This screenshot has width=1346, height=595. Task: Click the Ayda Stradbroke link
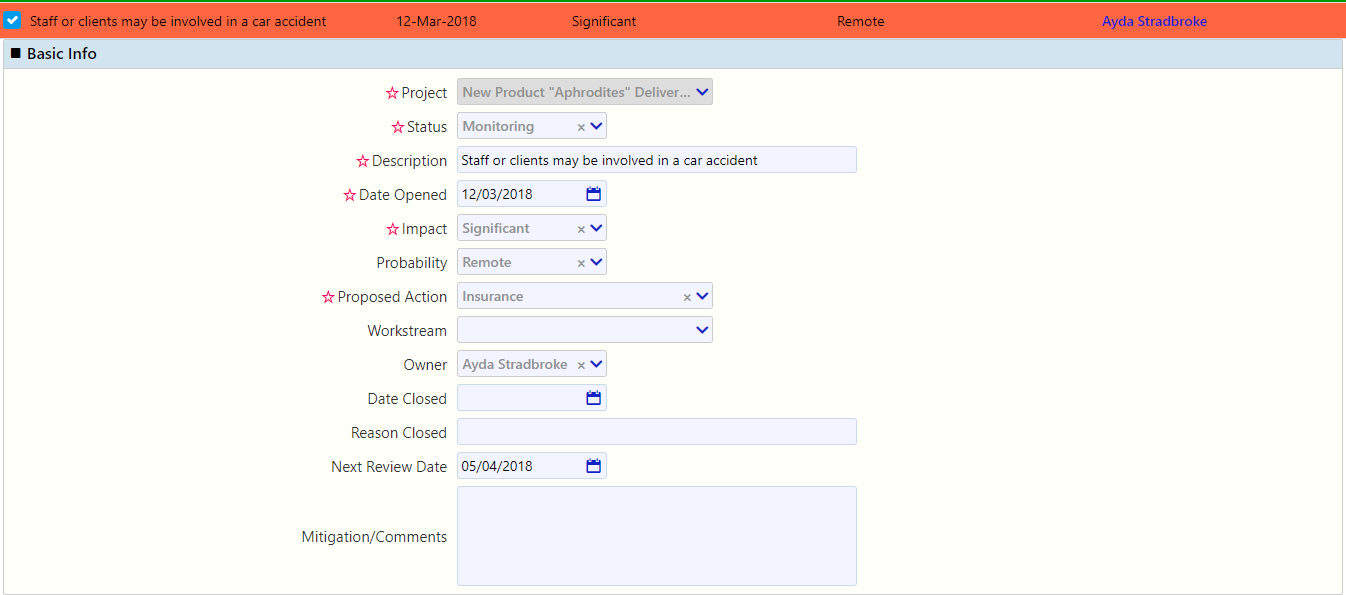click(1154, 20)
